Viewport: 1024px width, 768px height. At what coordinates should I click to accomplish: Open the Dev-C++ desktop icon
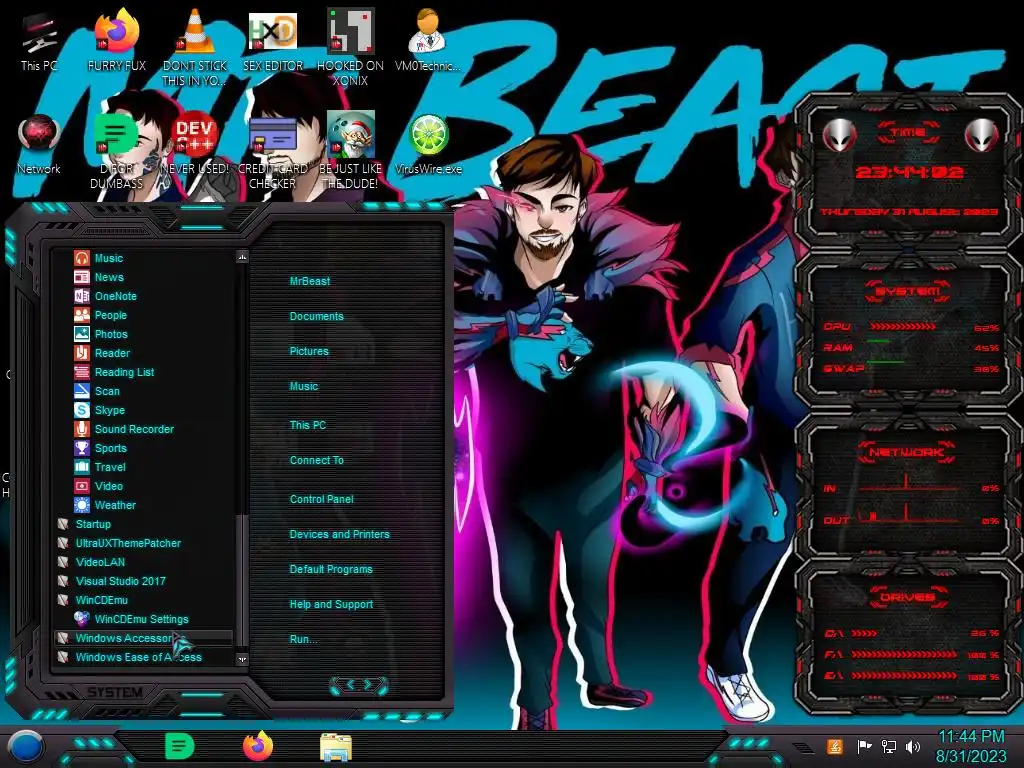[x=195, y=145]
